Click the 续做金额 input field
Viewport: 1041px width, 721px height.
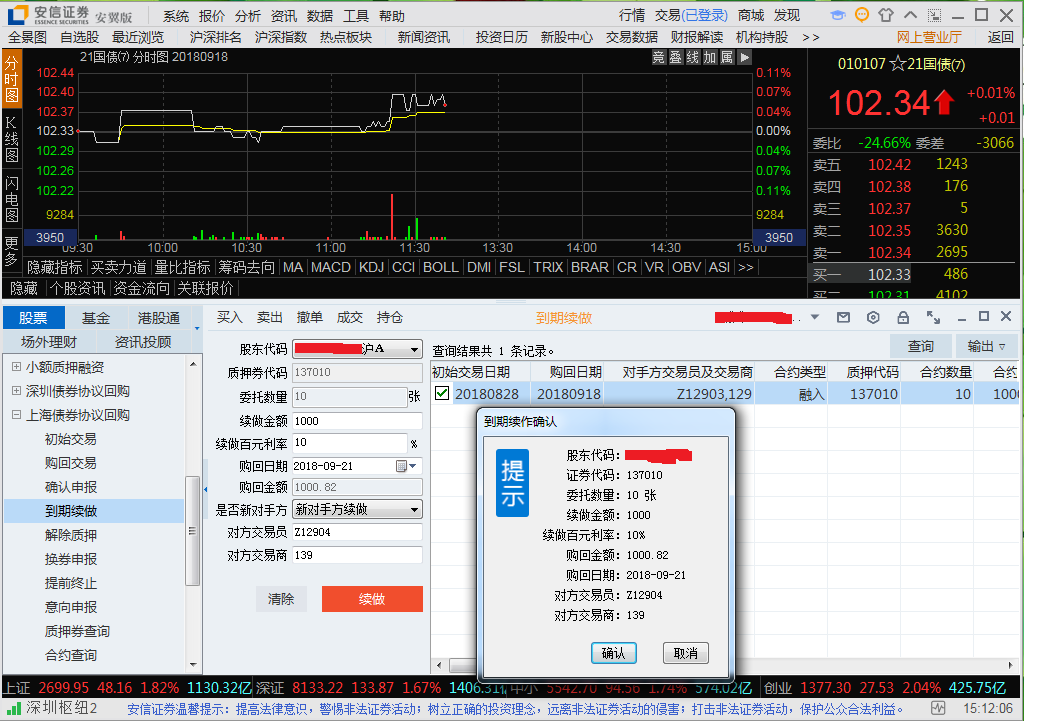pyautogui.click(x=357, y=421)
